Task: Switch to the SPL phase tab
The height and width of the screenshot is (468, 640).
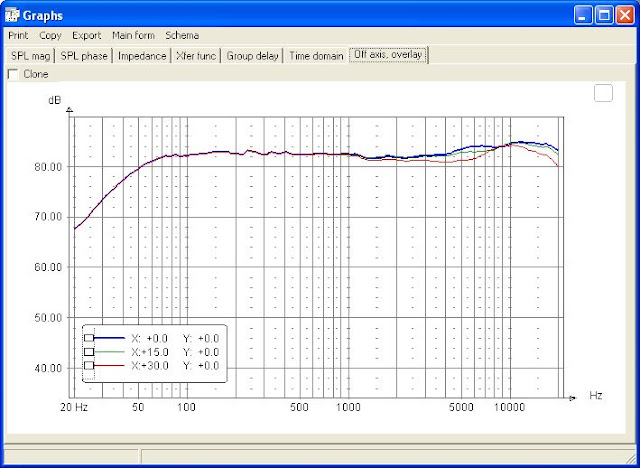Action: coord(83,56)
